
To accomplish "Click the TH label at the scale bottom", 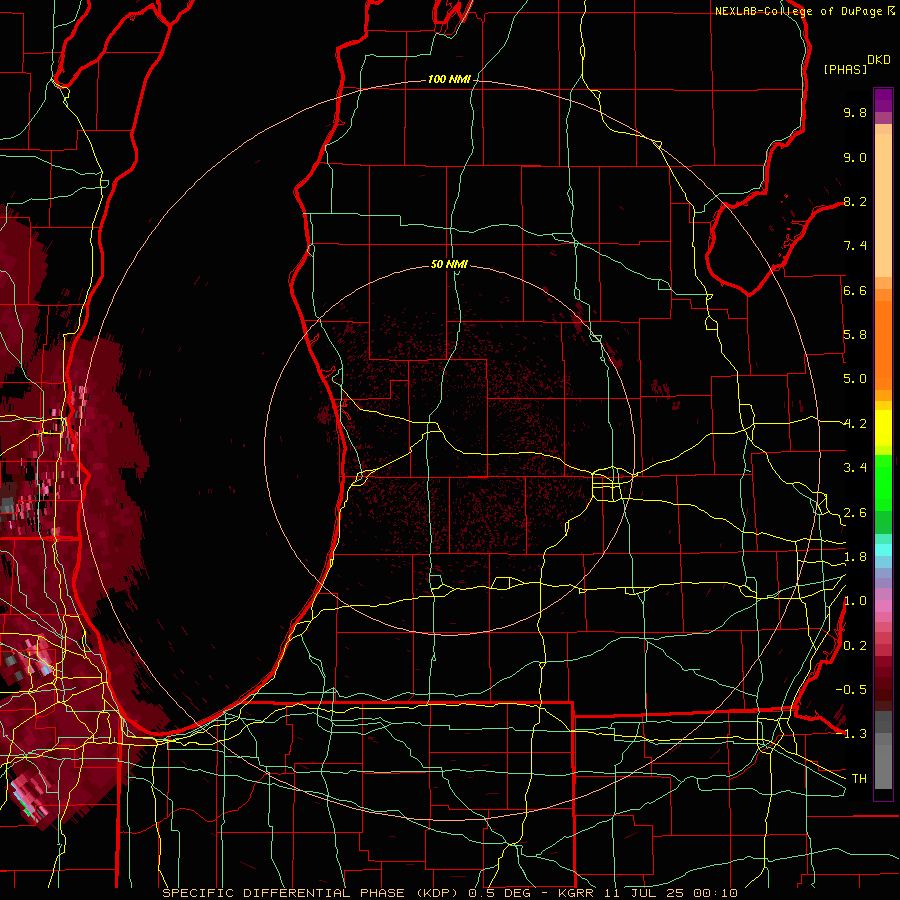I will (x=859, y=779).
